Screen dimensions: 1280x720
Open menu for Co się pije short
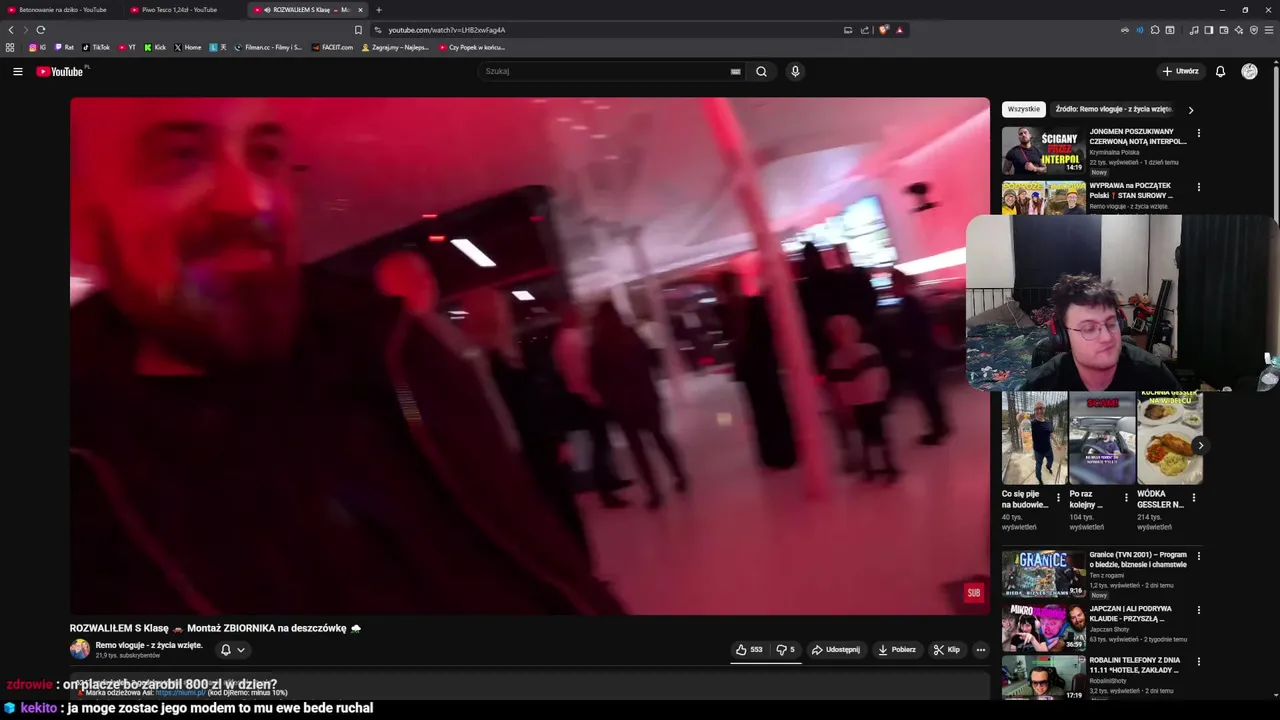coord(1059,497)
